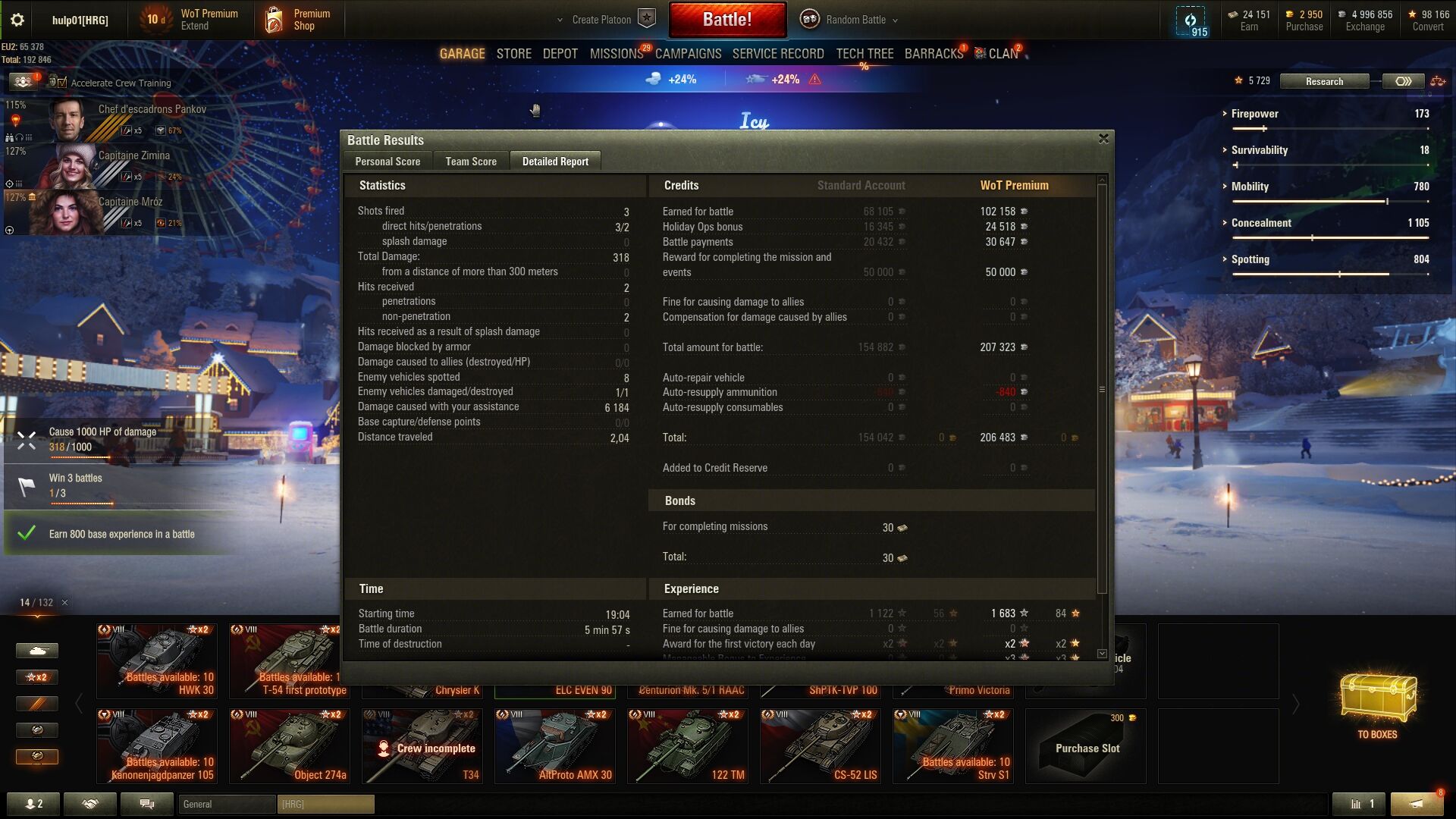
Task: Click the Research button
Action: [x=1324, y=81]
